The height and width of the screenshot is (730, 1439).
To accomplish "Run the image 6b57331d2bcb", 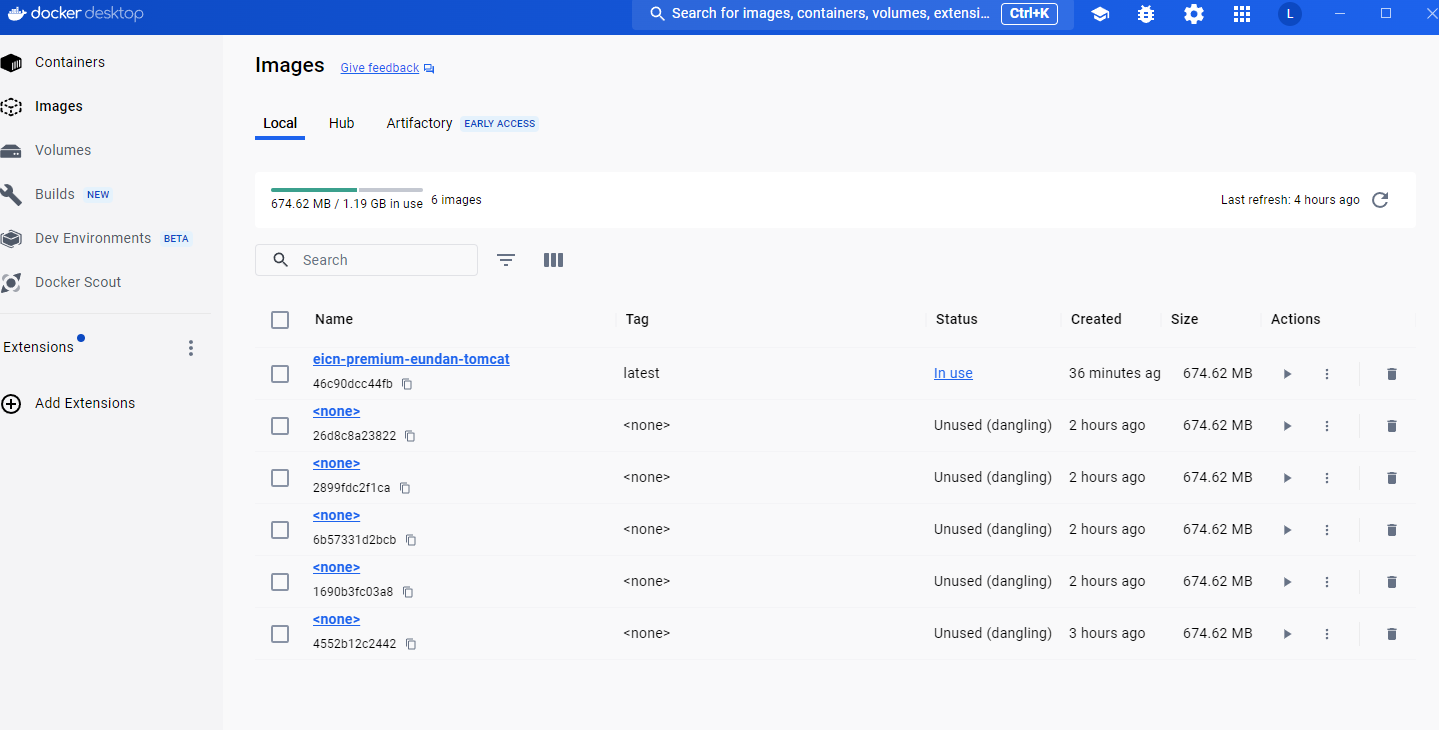I will tap(1287, 530).
